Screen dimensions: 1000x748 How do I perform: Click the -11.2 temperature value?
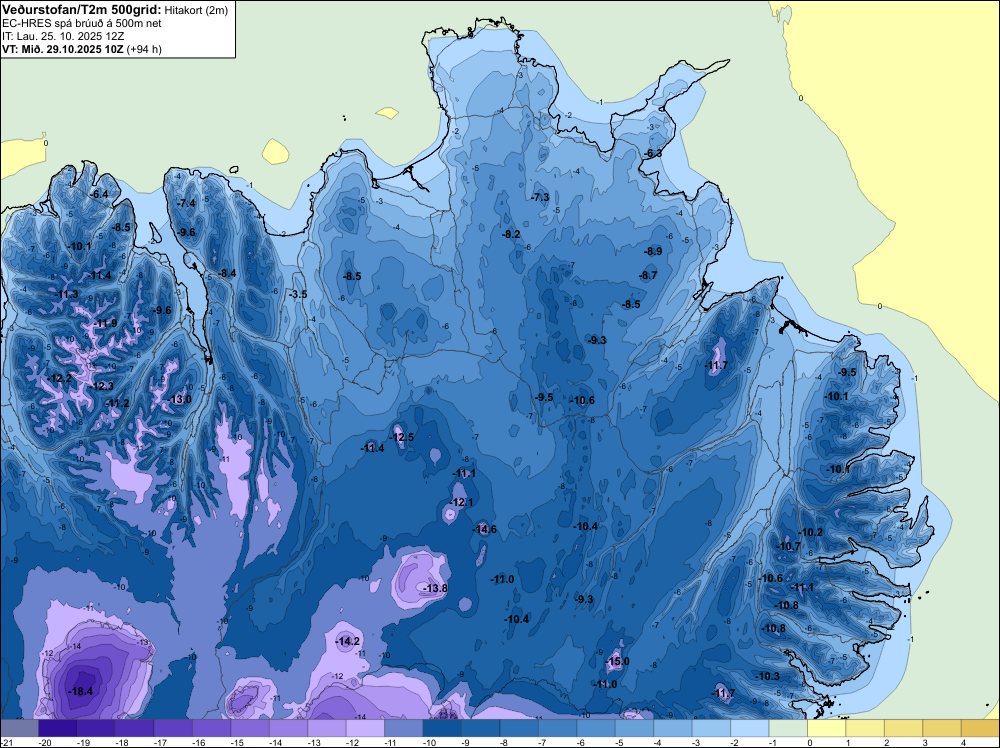tap(117, 403)
